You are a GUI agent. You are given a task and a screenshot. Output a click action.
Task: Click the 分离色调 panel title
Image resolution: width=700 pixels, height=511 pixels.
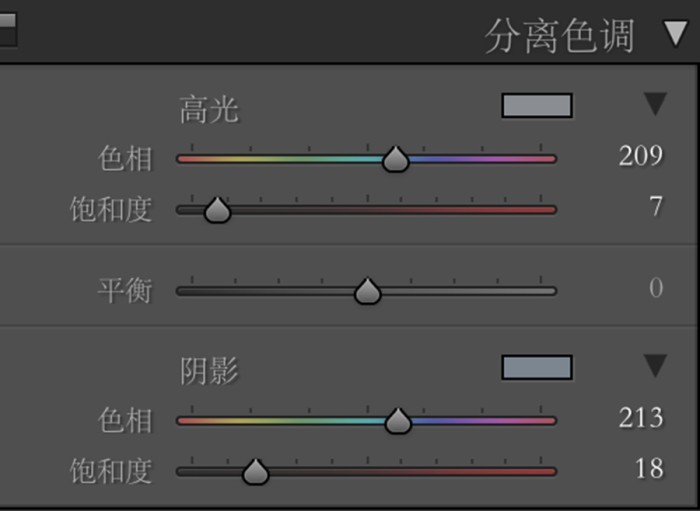point(559,36)
